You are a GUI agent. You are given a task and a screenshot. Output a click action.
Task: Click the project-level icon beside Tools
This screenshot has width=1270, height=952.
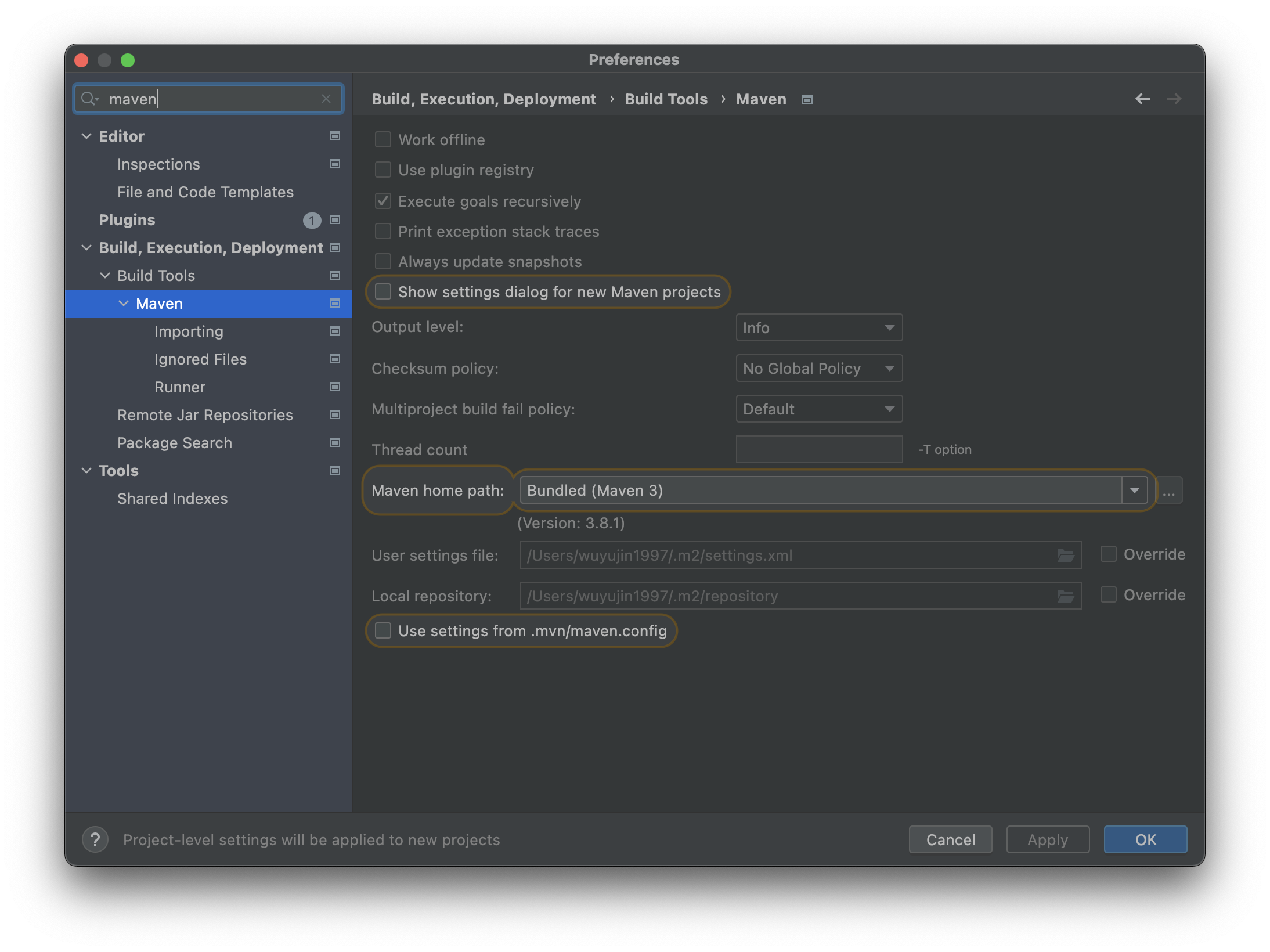click(x=335, y=470)
